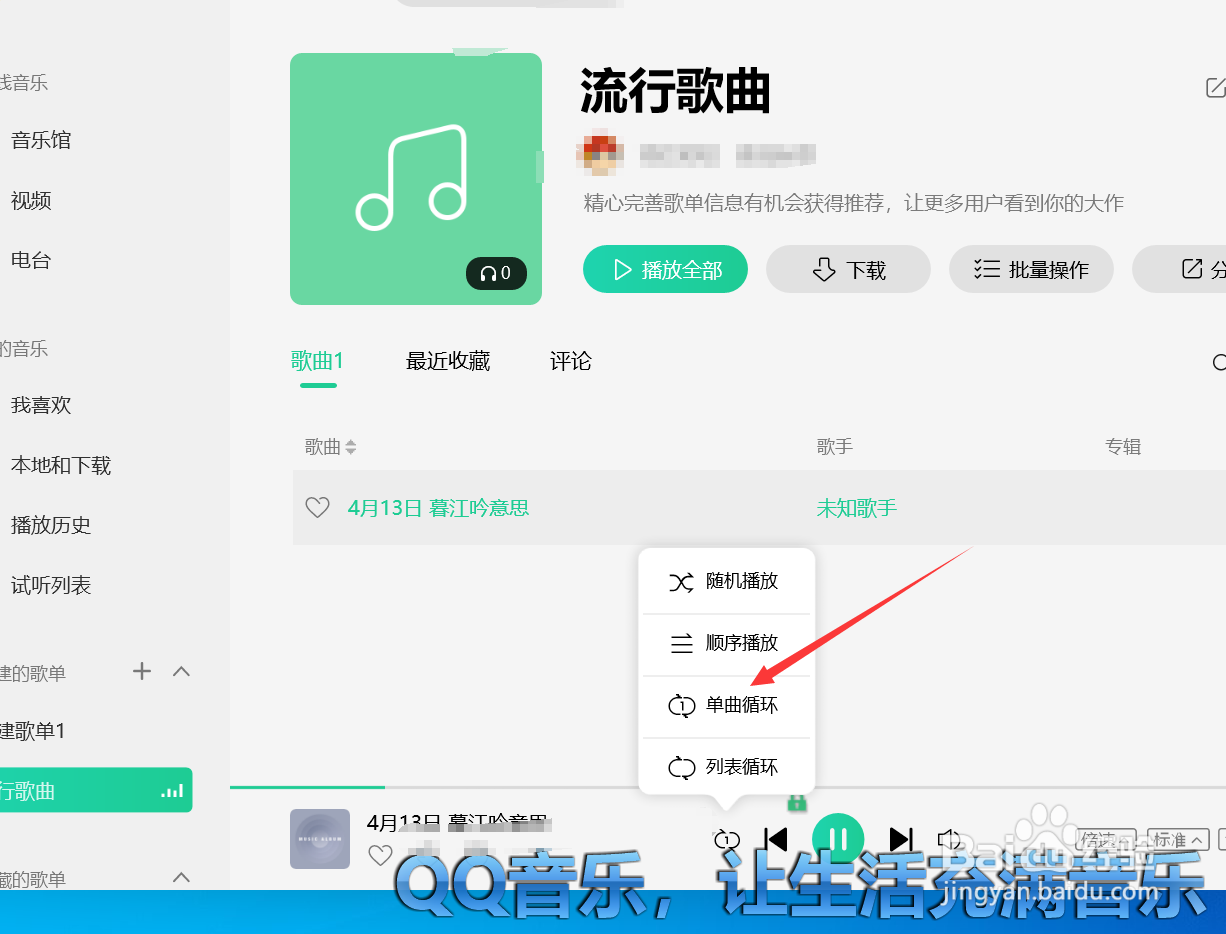The image size is (1226, 934).
Task: Expand the 藏的歌单 section chevron
Action: coord(181,878)
